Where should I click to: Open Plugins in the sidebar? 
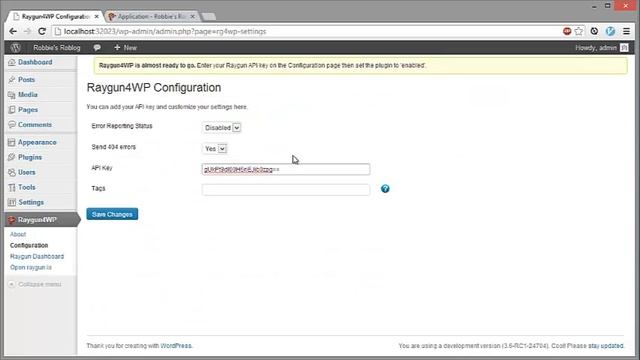30,157
